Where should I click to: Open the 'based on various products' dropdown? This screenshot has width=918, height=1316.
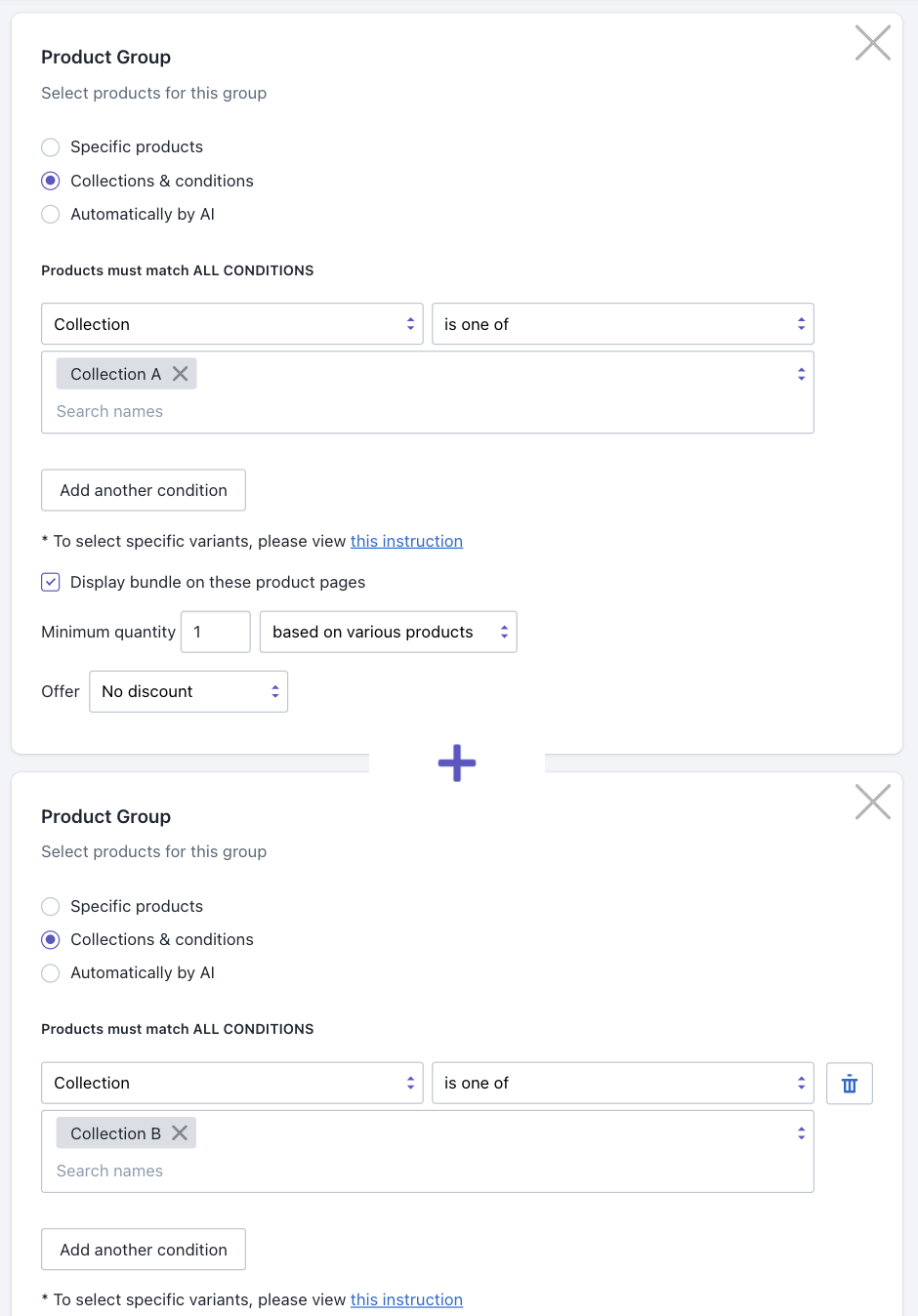(389, 632)
